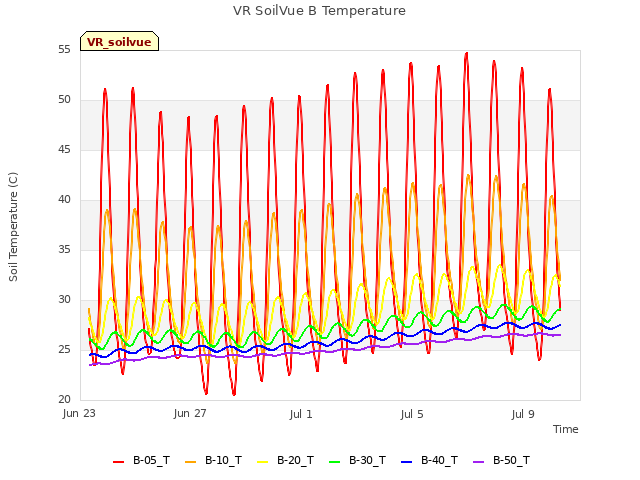Viewport: 640px width, 480px height.
Task: Click the VR_soilvue label box
Action: tap(119, 41)
